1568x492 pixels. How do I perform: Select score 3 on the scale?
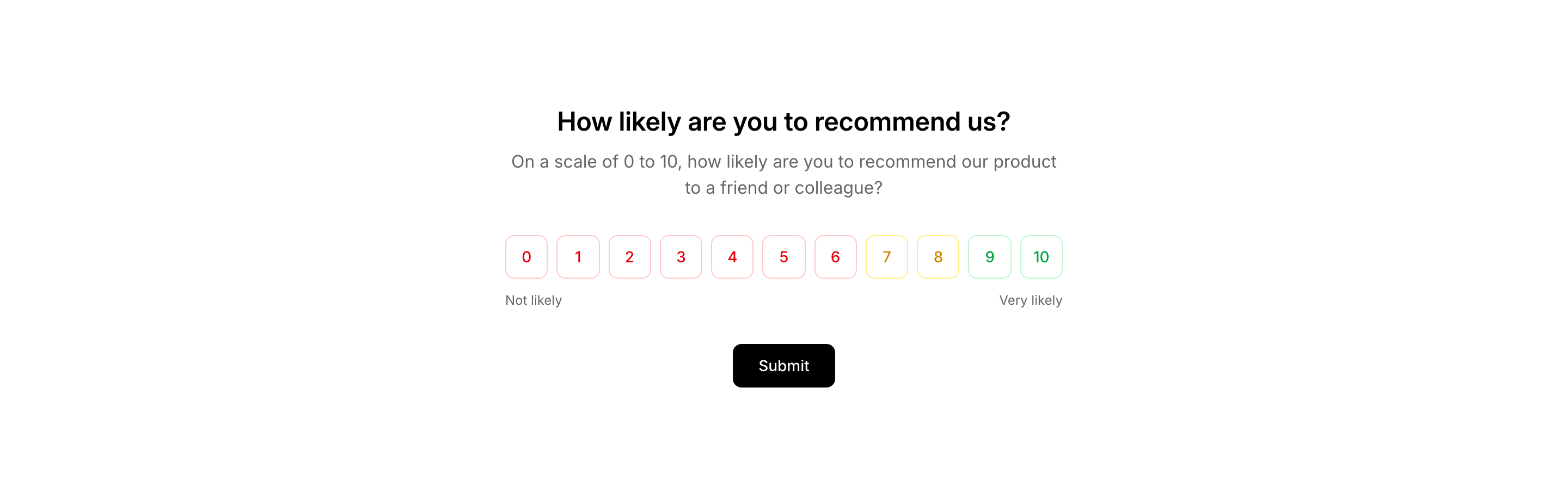point(681,257)
